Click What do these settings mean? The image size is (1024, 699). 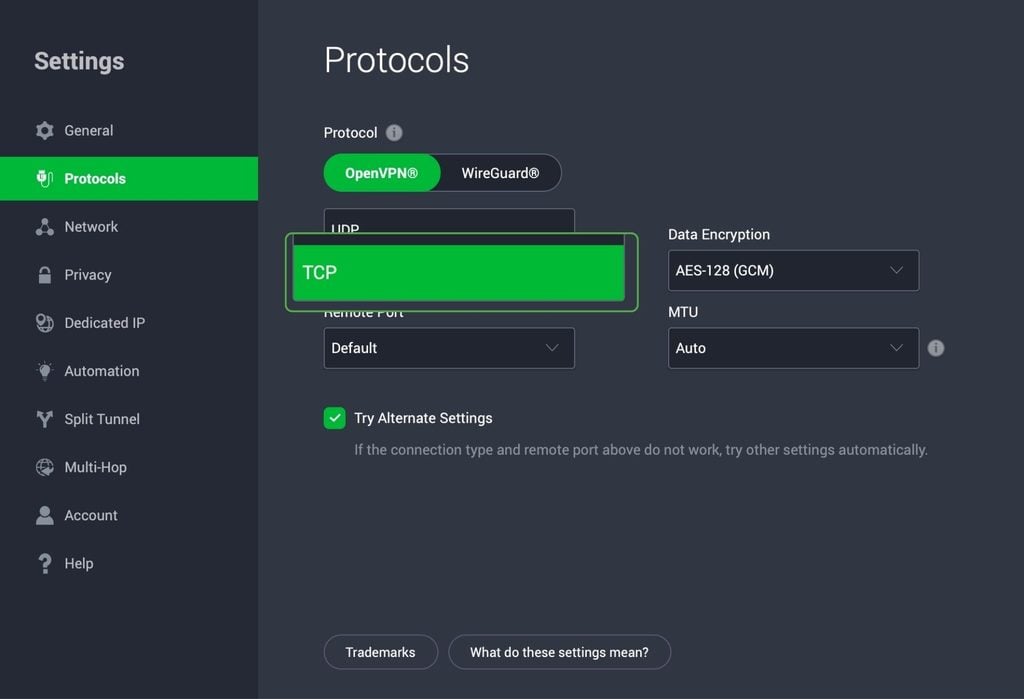click(x=560, y=652)
